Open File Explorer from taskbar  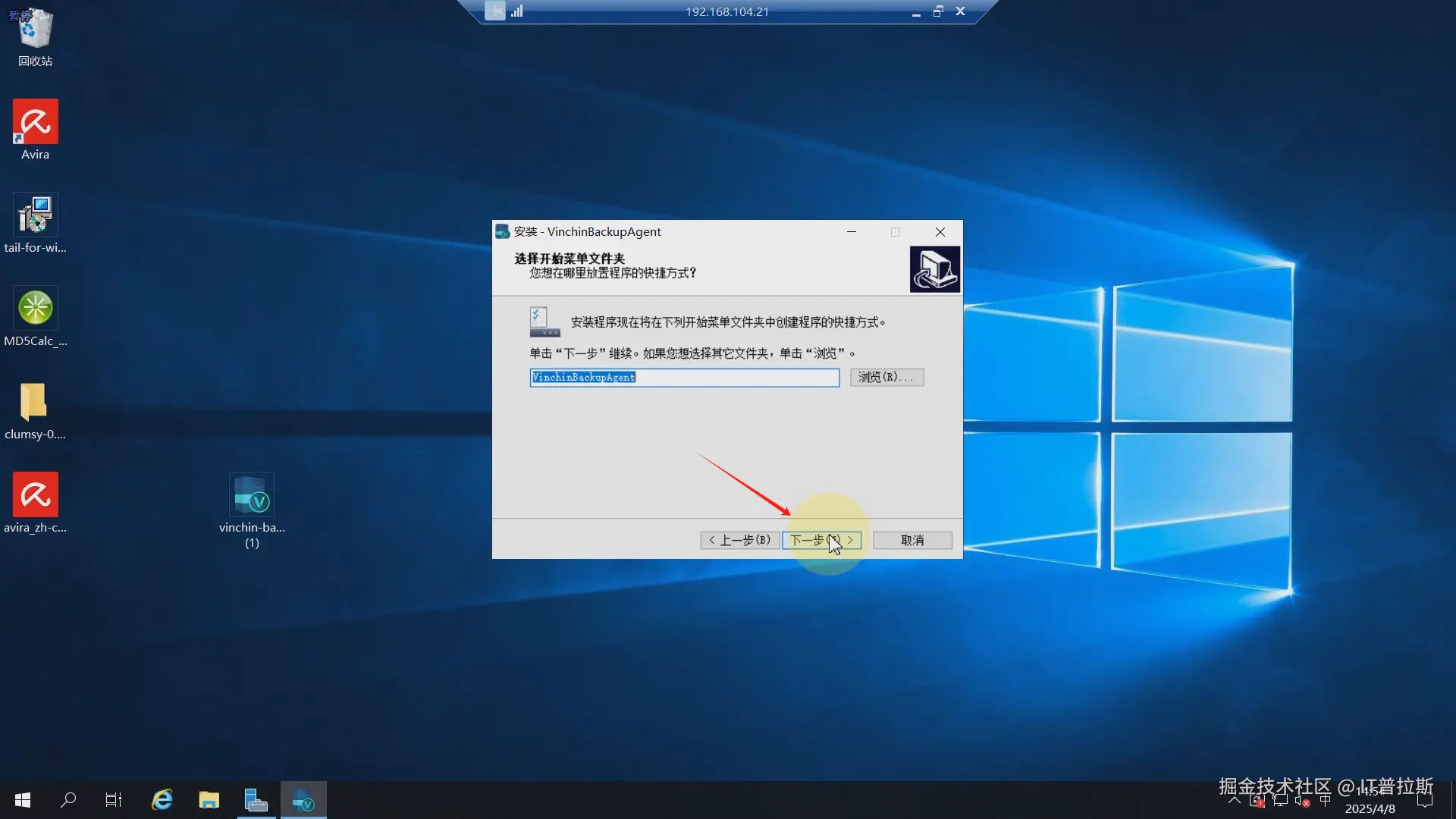click(209, 800)
